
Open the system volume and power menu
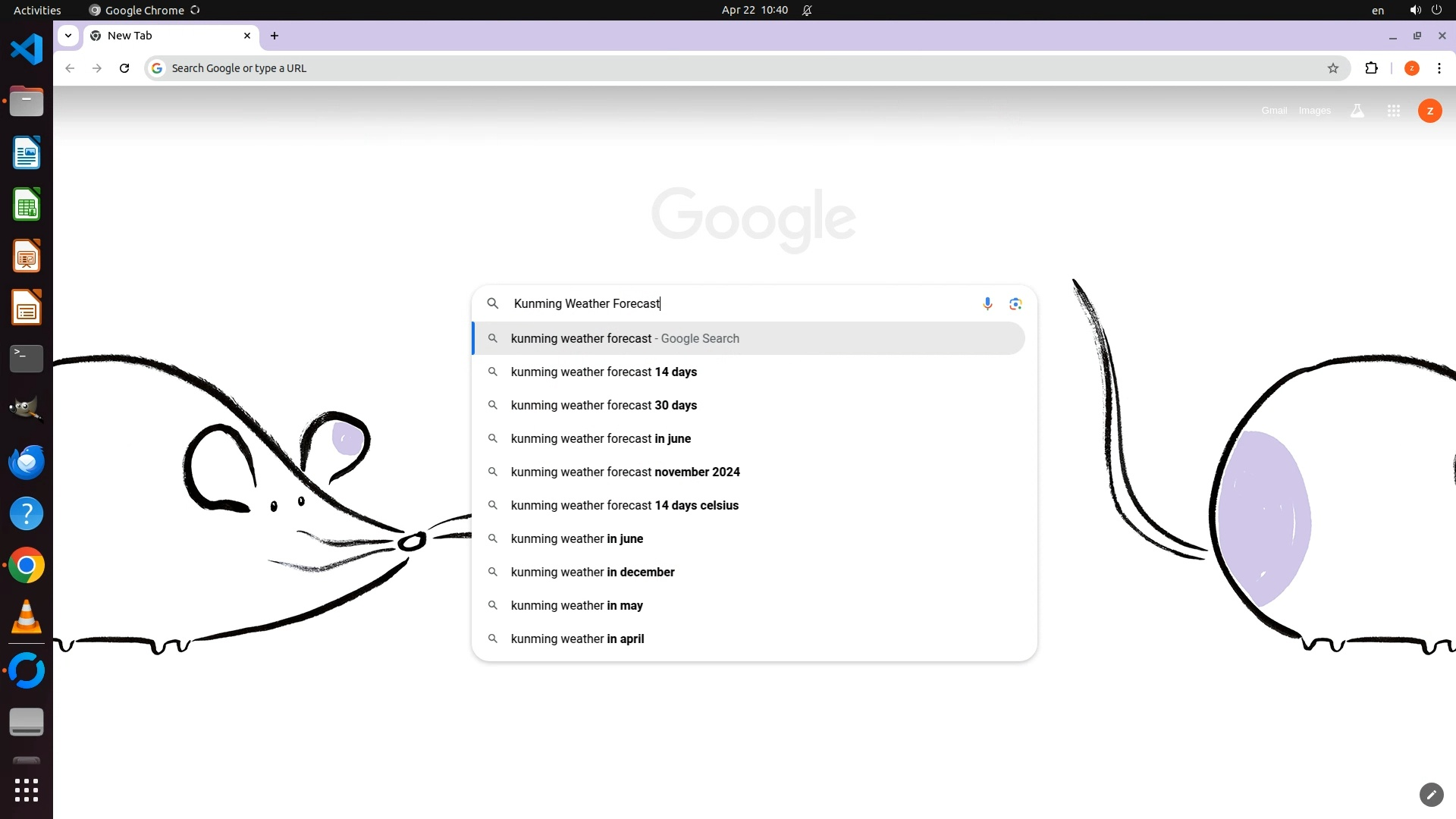point(1426,10)
